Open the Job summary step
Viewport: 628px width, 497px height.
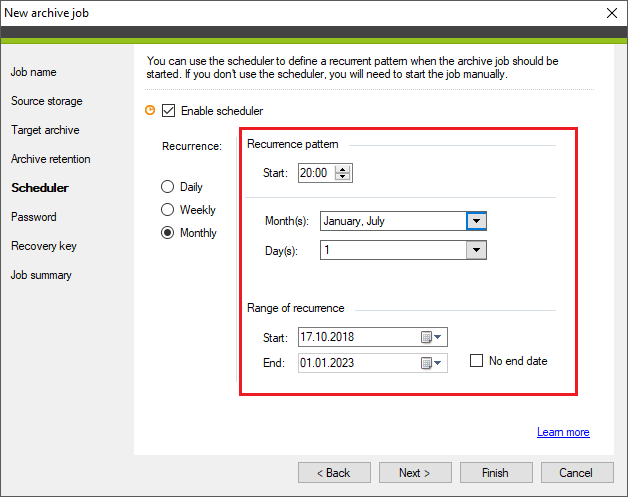click(x=41, y=275)
